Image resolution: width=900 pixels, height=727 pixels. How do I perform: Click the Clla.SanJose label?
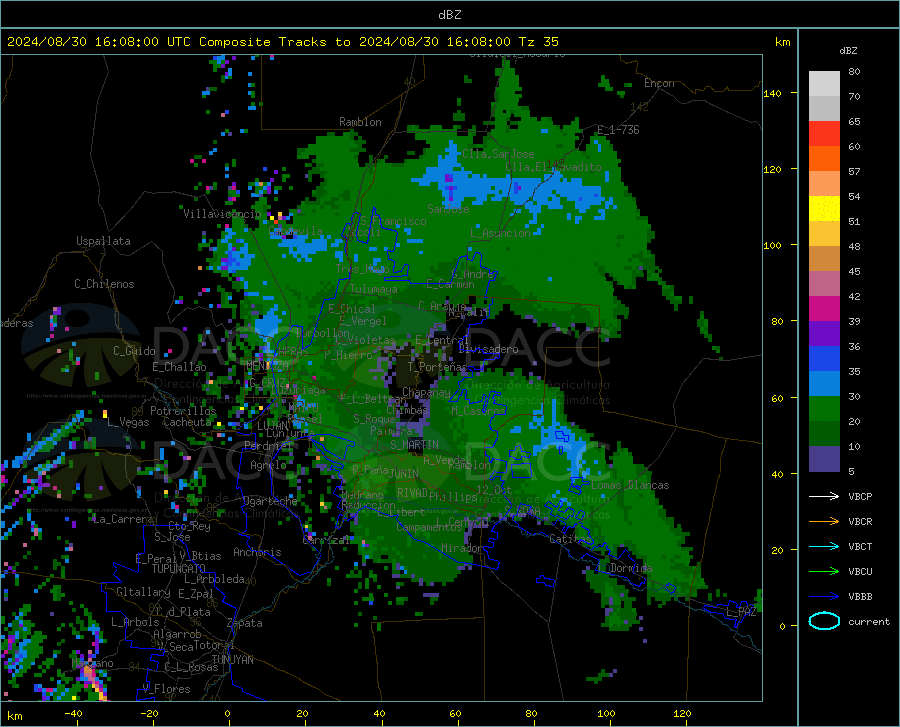[x=498, y=154]
